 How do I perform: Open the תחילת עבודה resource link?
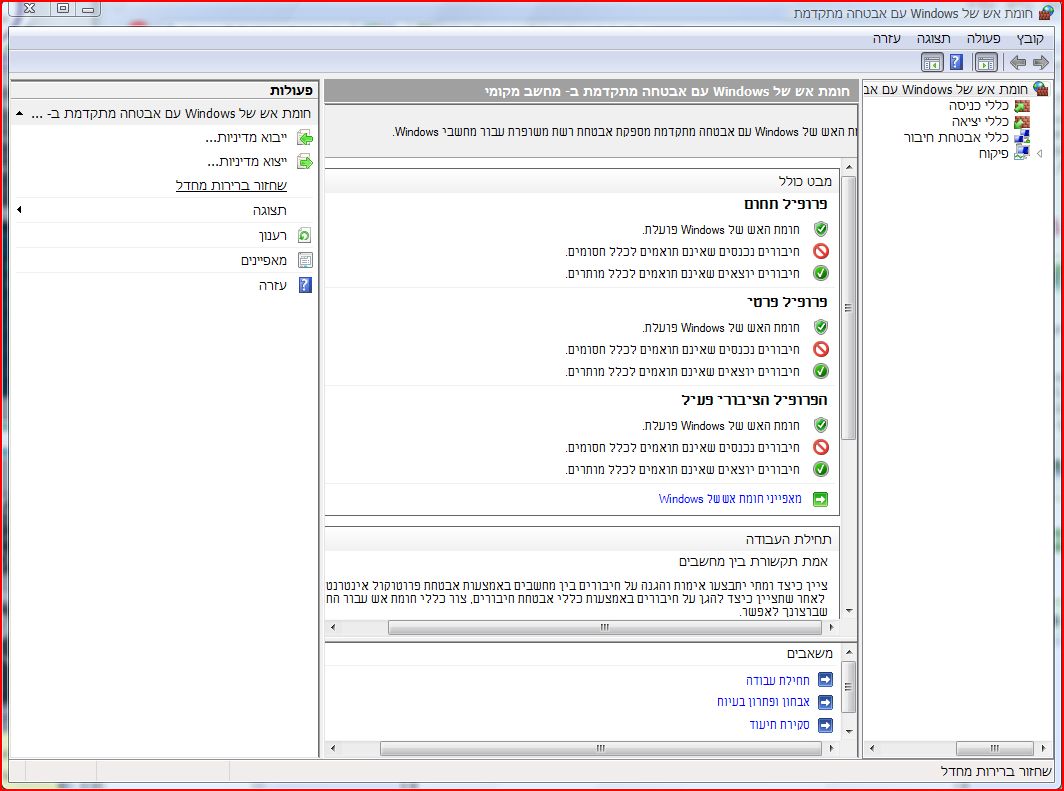778,680
